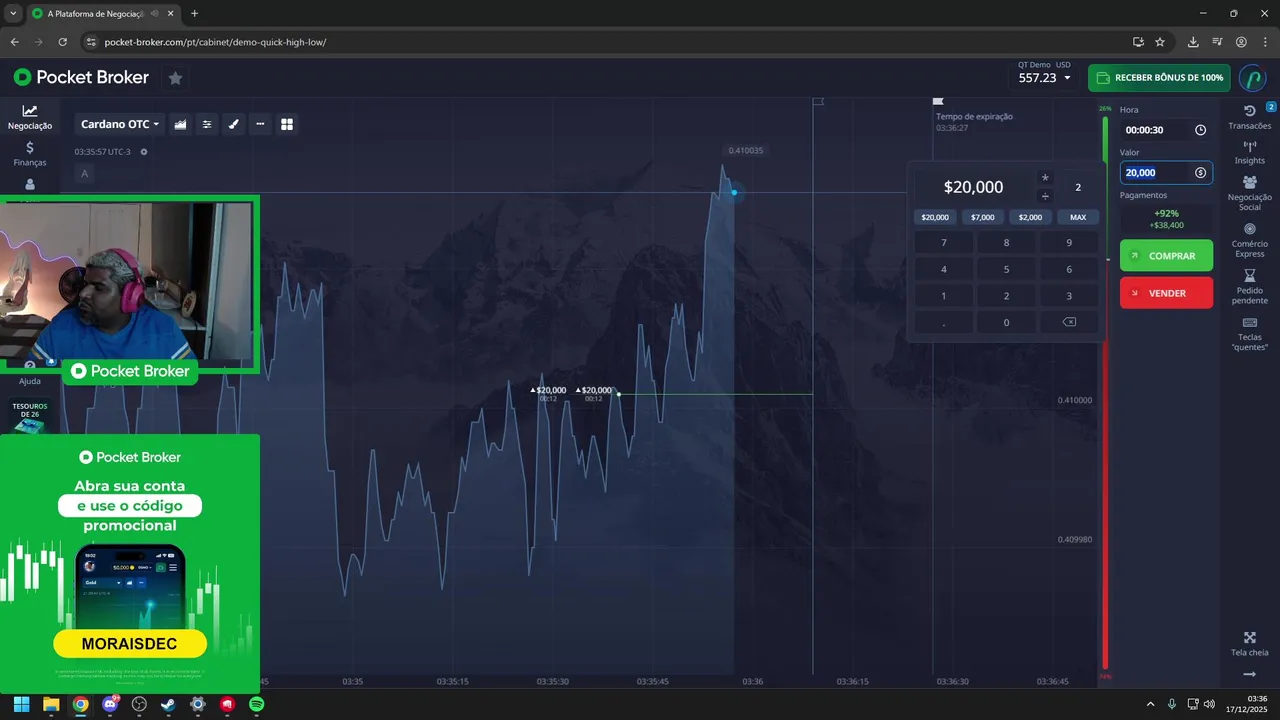Click the Ajuda help sidebar item

[x=30, y=375]
